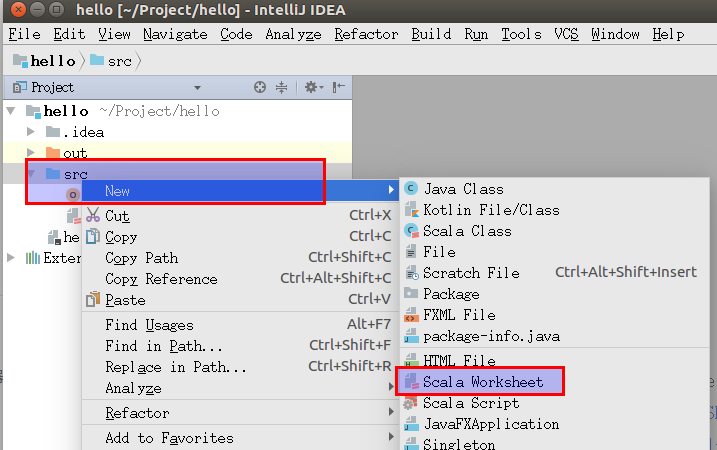717x450 pixels.
Task: Click the scissors Cut icon
Action: pyautogui.click(x=93, y=215)
